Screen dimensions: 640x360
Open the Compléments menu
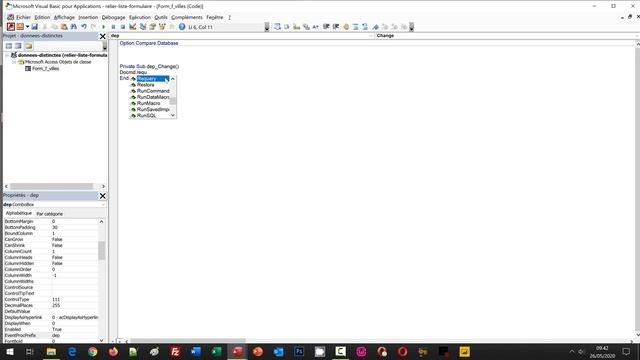point(187,17)
